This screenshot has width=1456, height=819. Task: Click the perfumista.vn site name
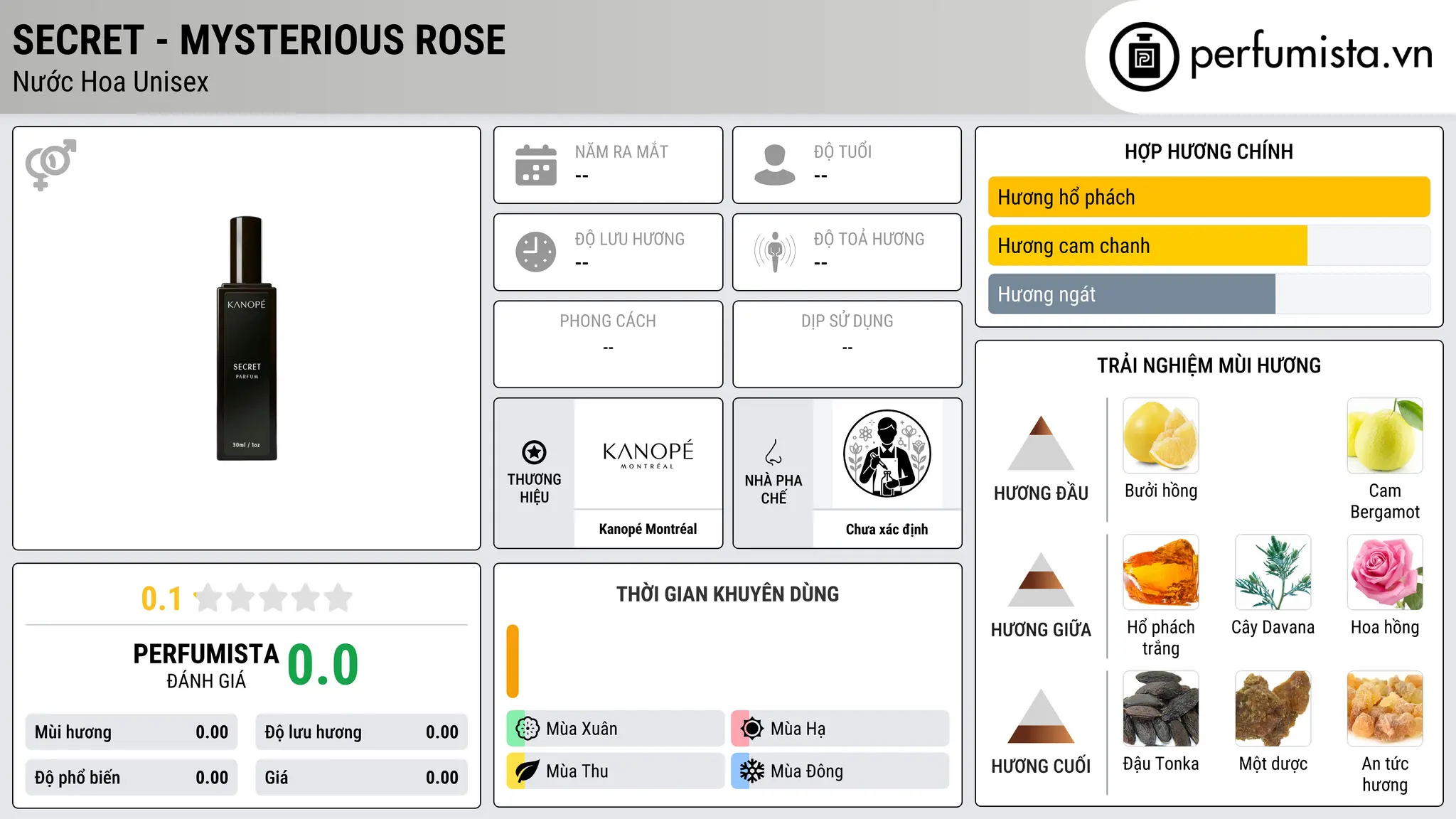tap(1311, 54)
